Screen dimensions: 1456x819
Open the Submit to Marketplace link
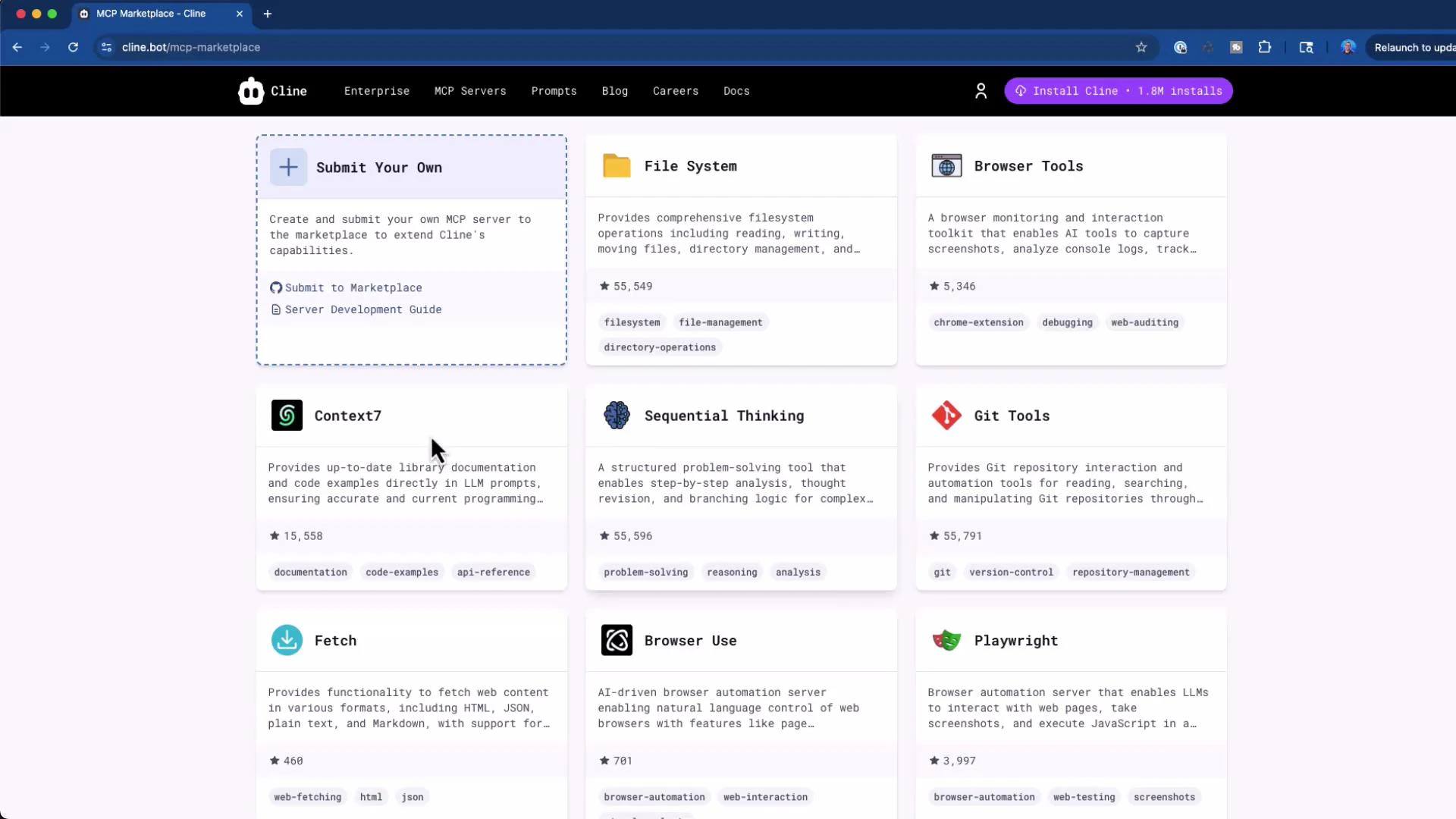click(353, 287)
